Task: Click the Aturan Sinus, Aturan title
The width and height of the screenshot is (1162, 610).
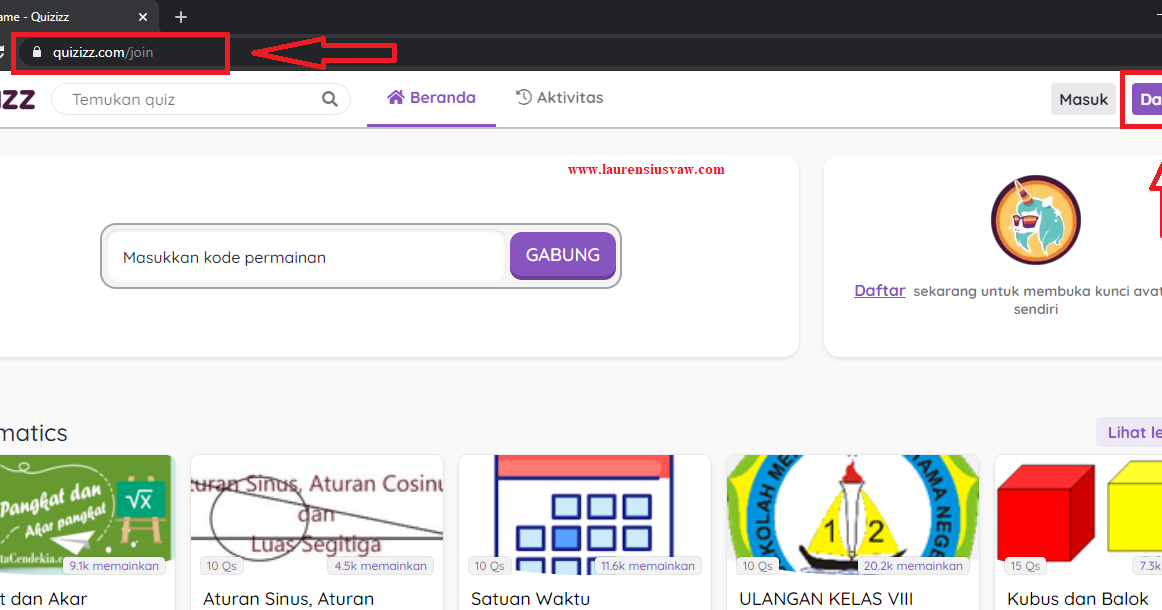Action: point(288,598)
